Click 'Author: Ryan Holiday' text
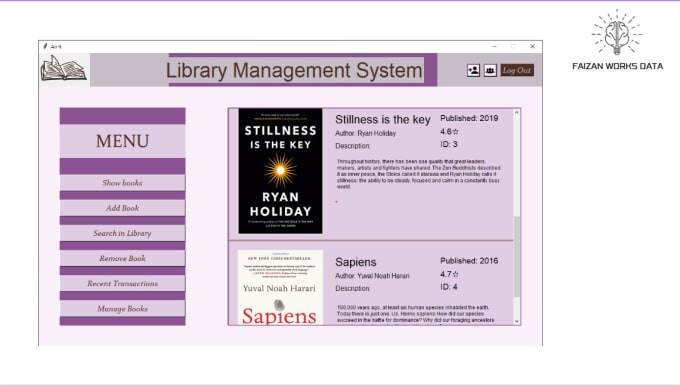The height and width of the screenshot is (385, 680). pyautogui.click(x=366, y=134)
